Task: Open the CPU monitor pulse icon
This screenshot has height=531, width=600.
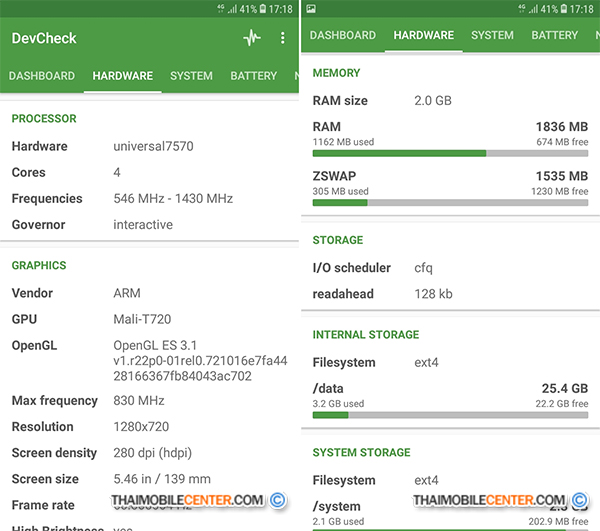Action: [x=252, y=38]
